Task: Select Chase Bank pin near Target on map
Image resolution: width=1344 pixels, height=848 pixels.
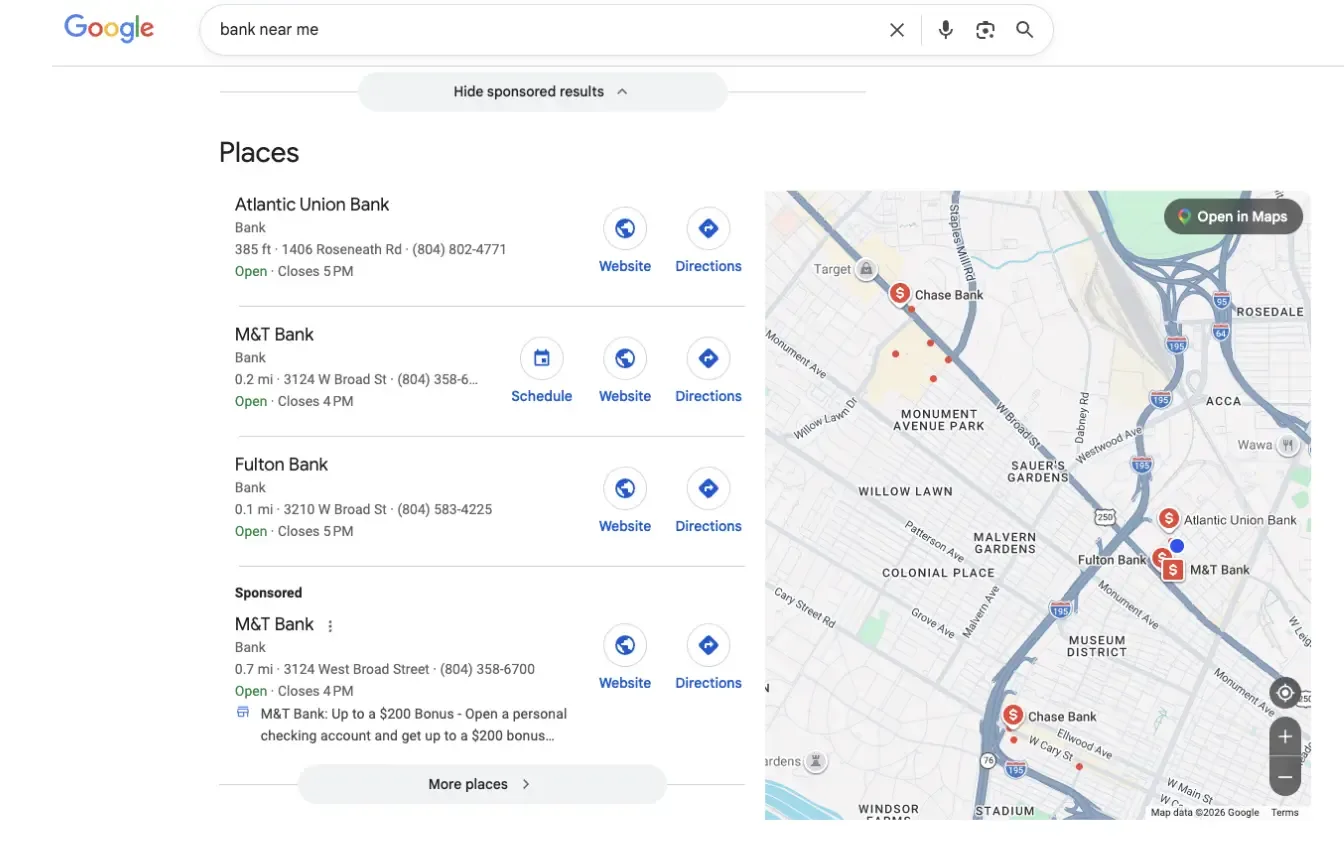Action: click(900, 293)
